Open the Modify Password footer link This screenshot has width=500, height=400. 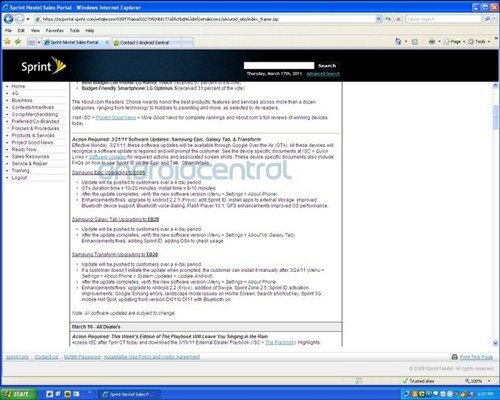tap(82, 357)
